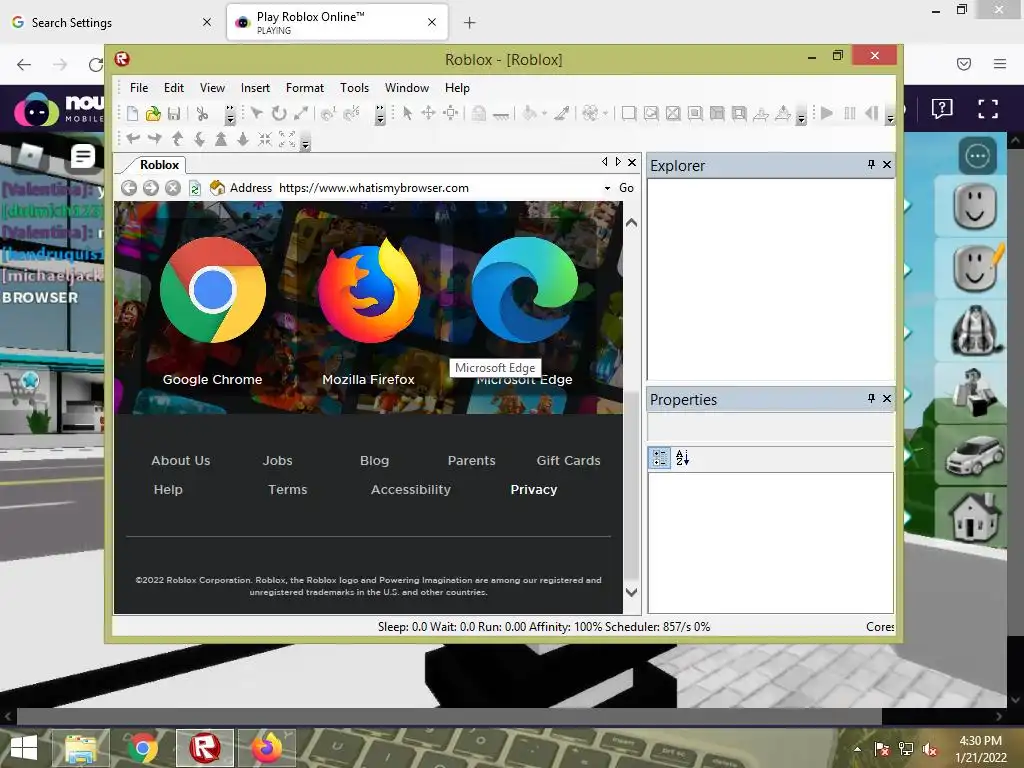The height and width of the screenshot is (768, 1024).
Task: Cut selection with the scissors icon
Action: pyautogui.click(x=202, y=114)
